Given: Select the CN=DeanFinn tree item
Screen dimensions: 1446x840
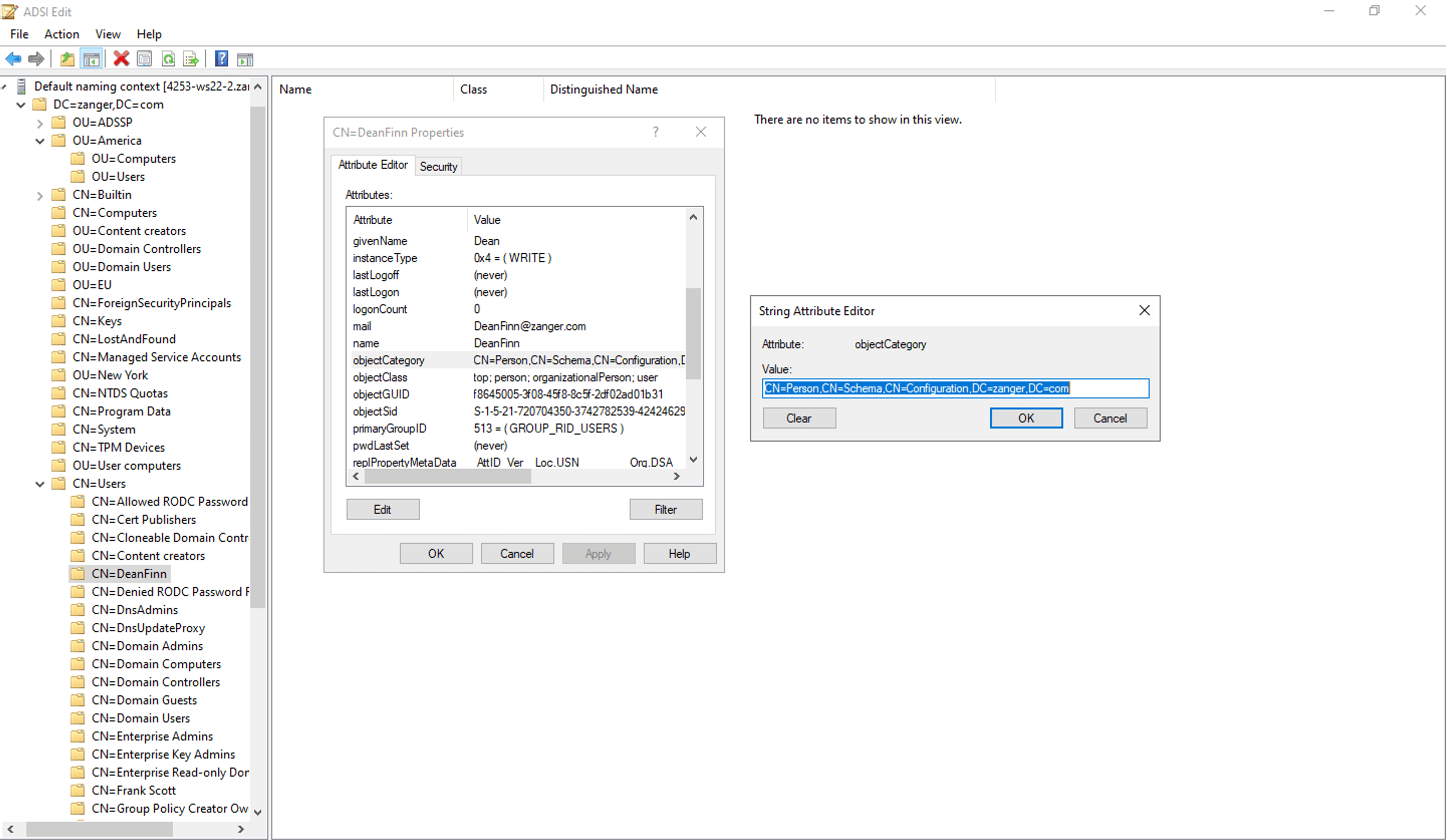Looking at the screenshot, I should point(129,573).
